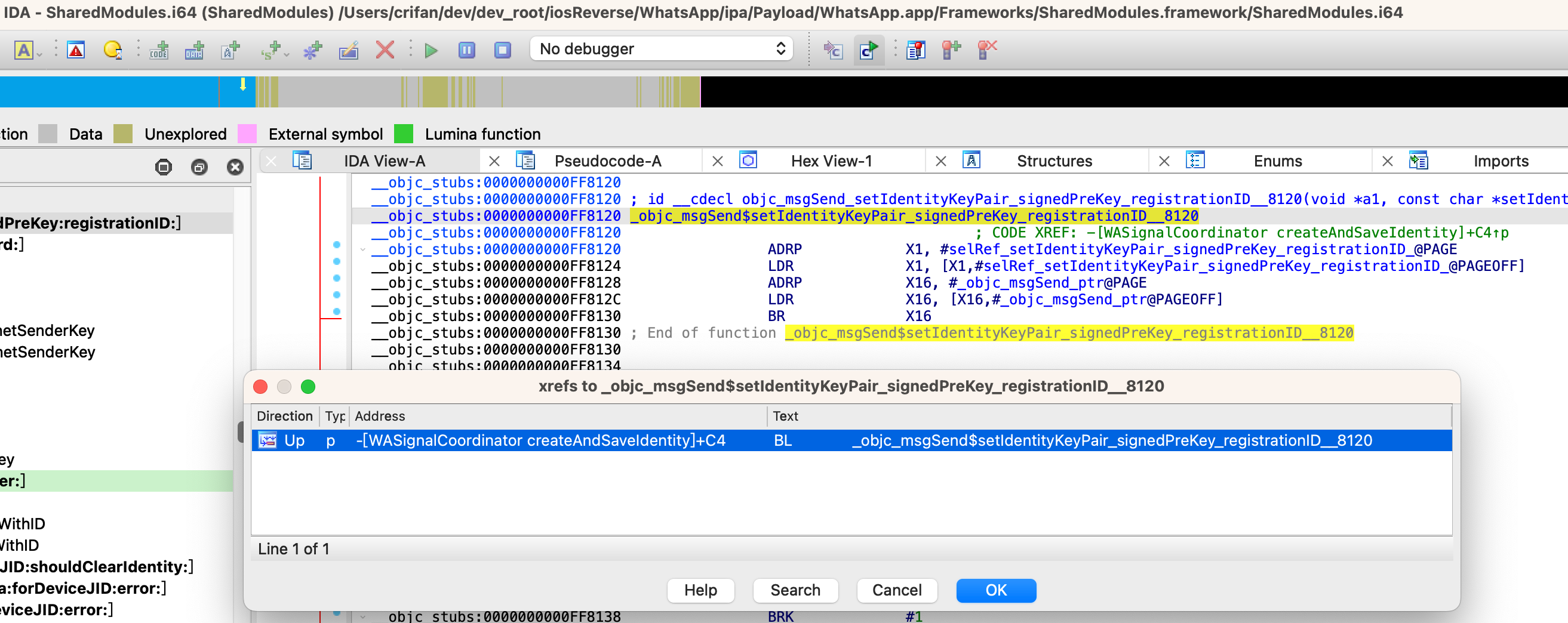Open the breakpoint list icon
The height and width of the screenshot is (623, 1568).
pyautogui.click(x=915, y=50)
